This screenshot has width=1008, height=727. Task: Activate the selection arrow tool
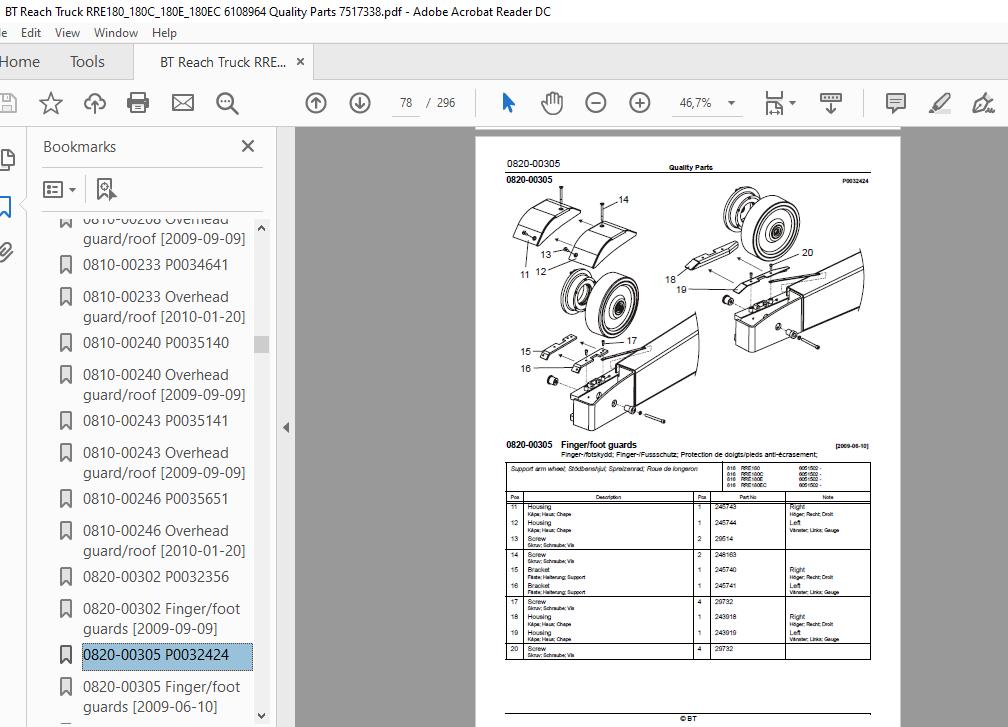(508, 103)
